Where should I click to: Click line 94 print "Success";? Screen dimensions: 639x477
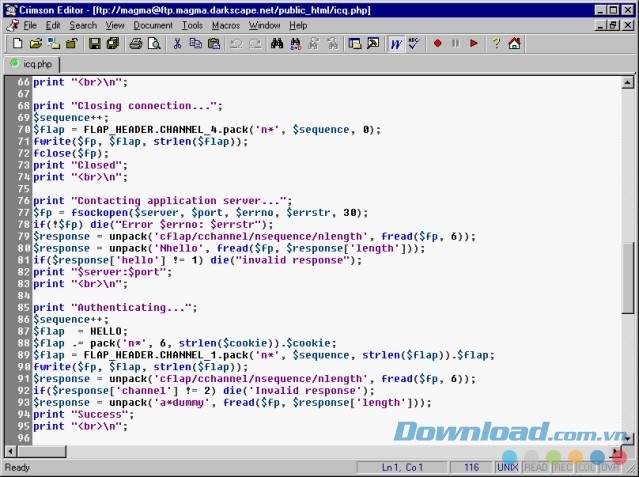coord(84,414)
